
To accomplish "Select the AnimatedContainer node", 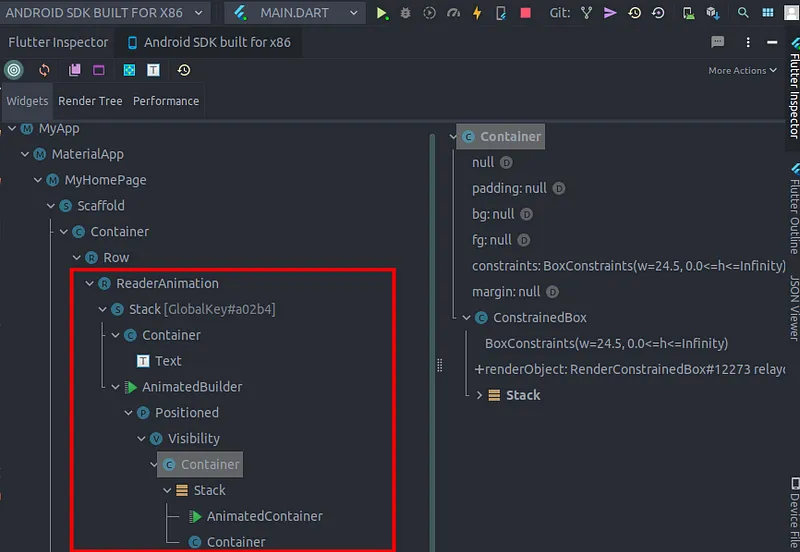I will 255,516.
